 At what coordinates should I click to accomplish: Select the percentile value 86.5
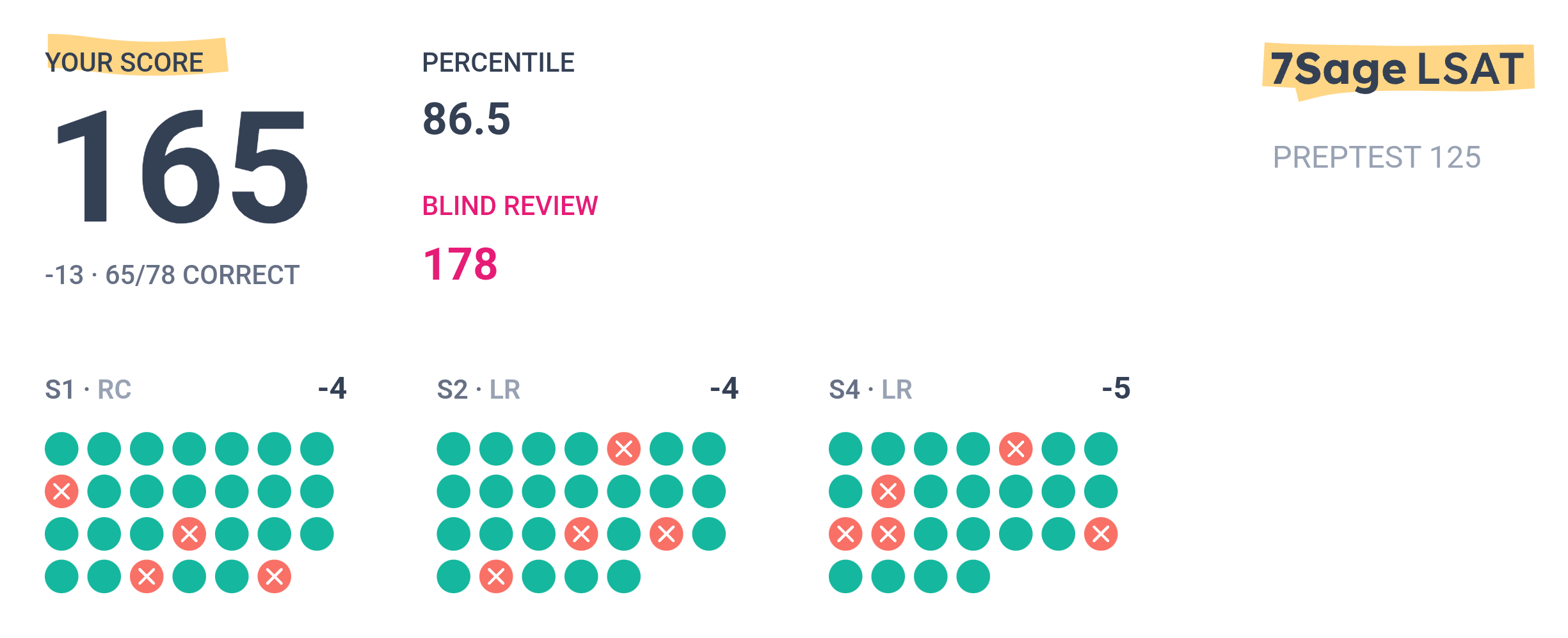[x=467, y=119]
